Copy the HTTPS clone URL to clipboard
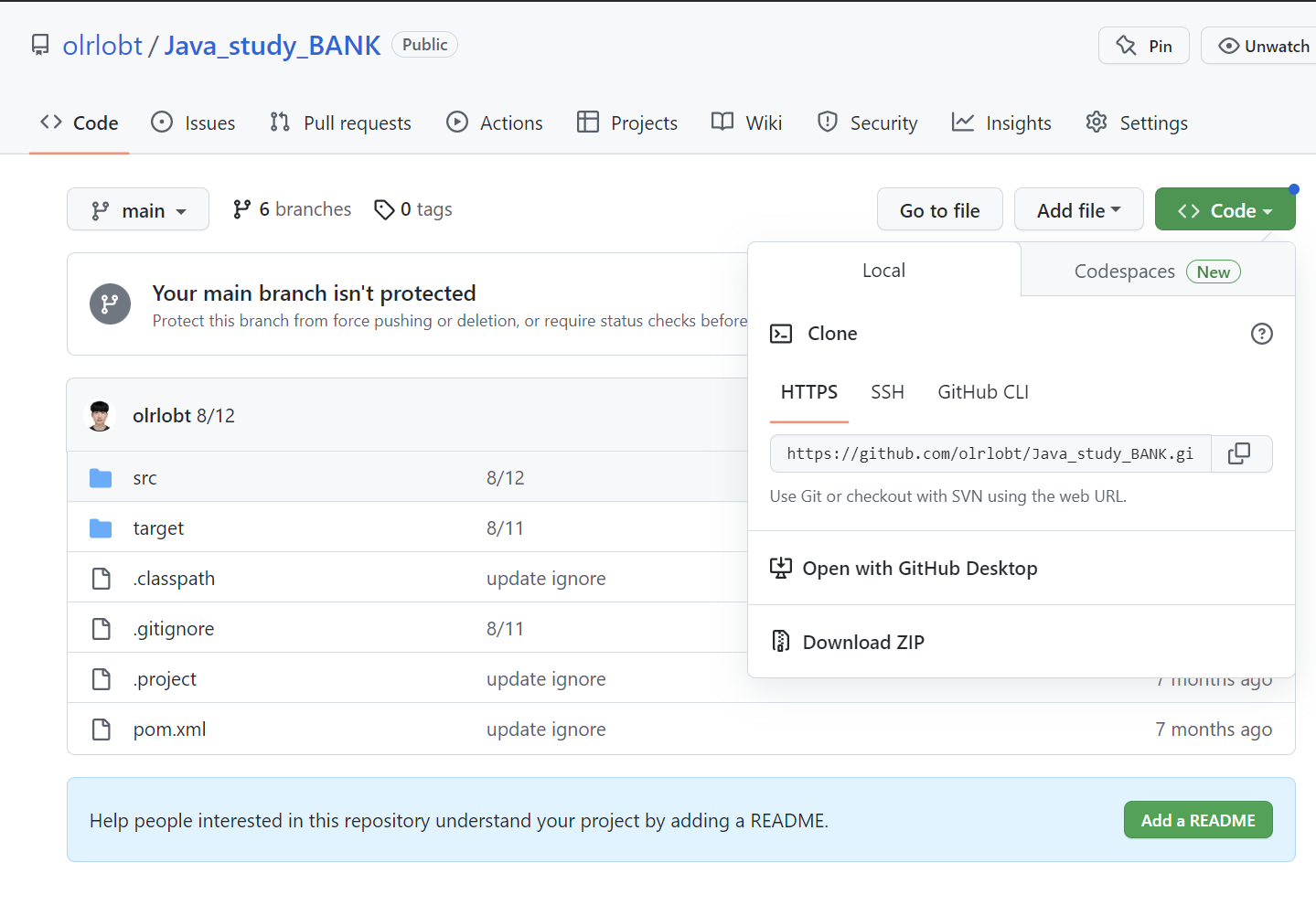 [x=1241, y=453]
